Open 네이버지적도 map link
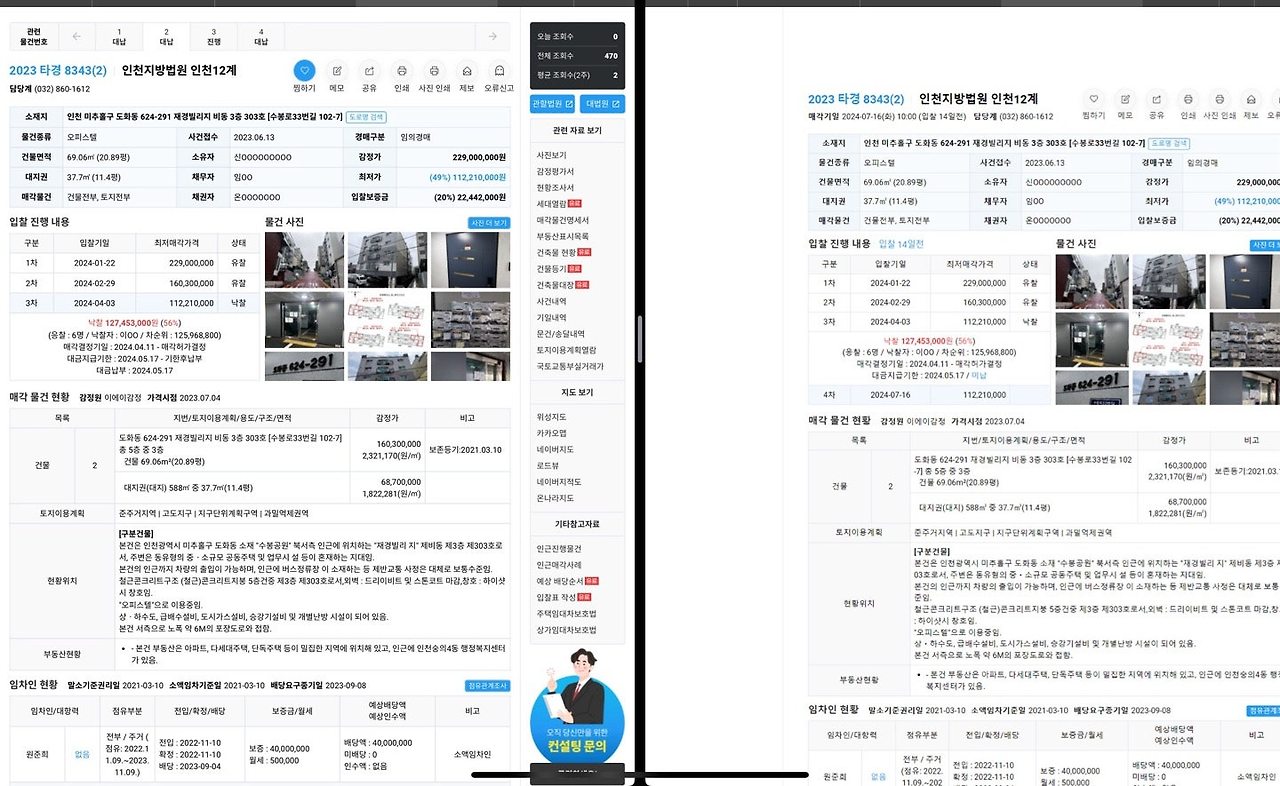Image resolution: width=1280 pixels, height=786 pixels. (559, 481)
